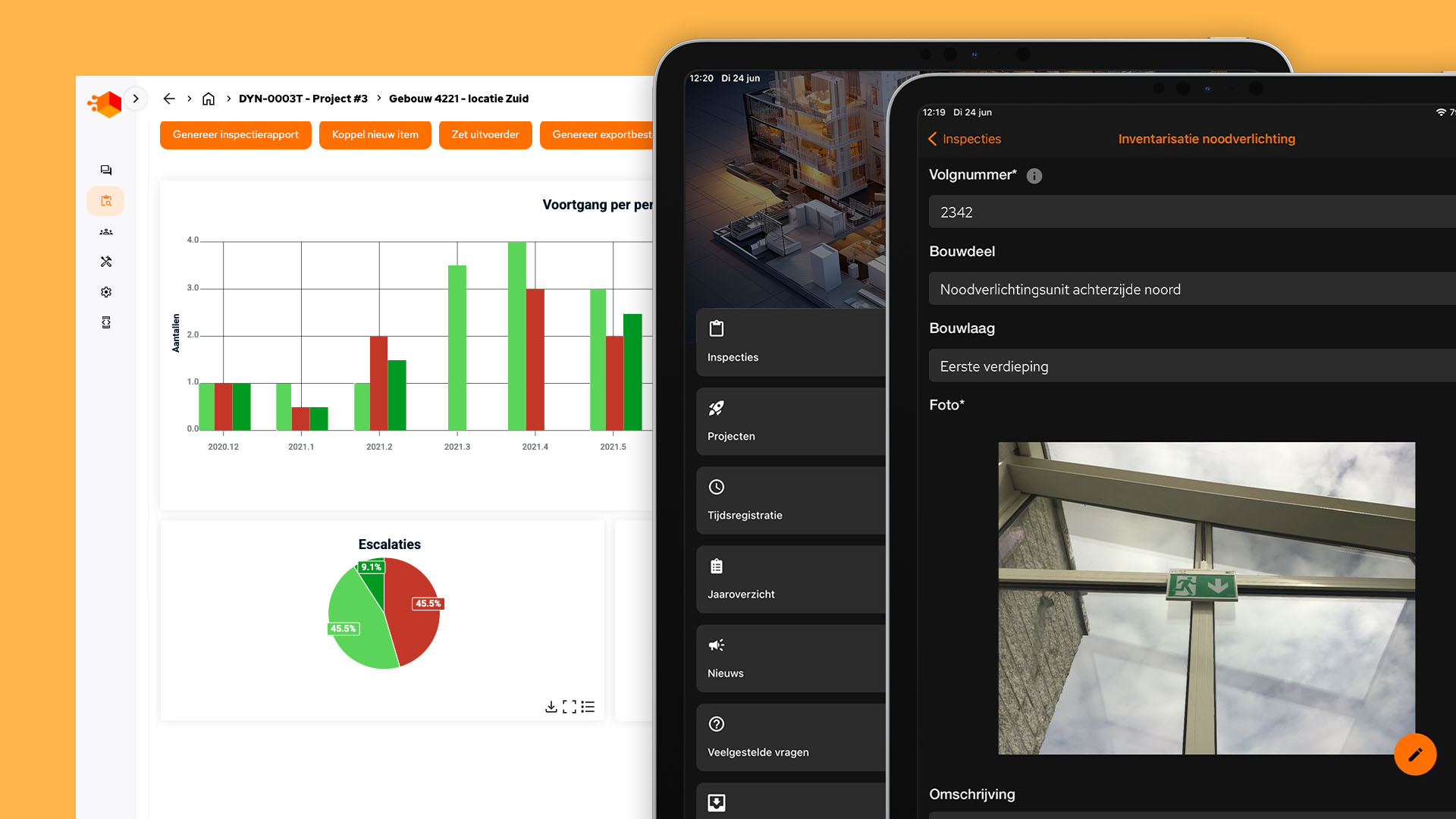Download the Escalaties chart
Image resolution: width=1456 pixels, height=819 pixels.
pyautogui.click(x=551, y=707)
